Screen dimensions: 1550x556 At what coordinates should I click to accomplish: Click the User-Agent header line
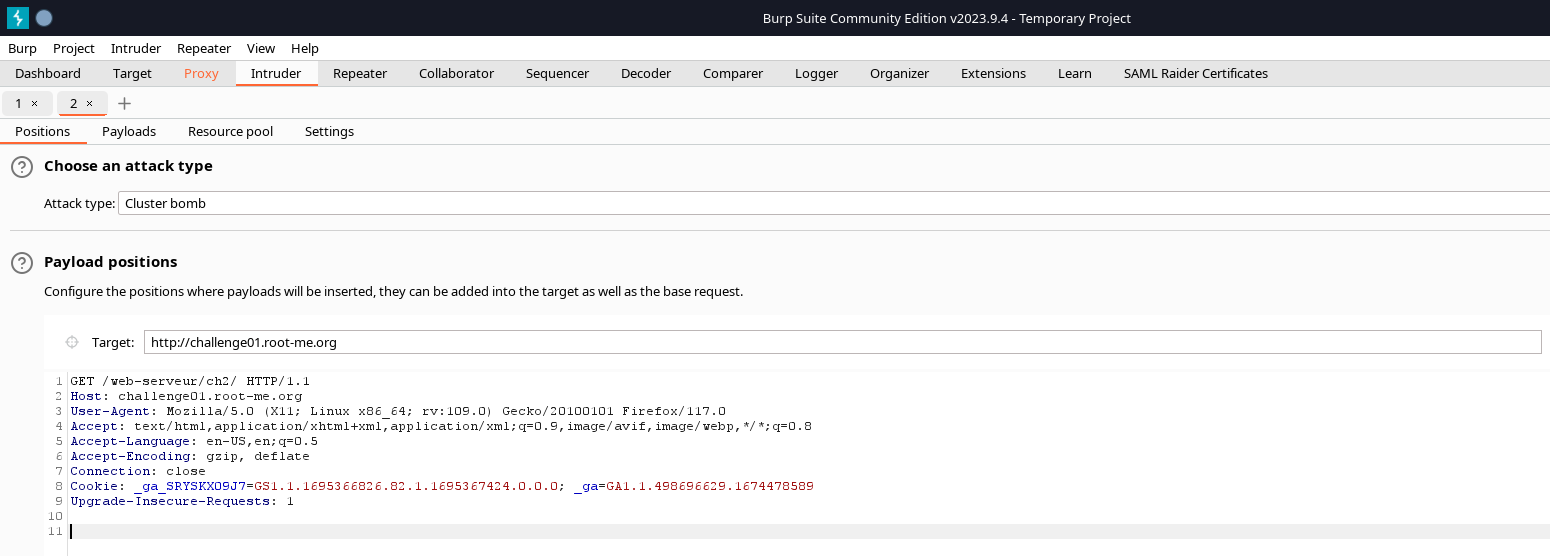[x=398, y=411]
